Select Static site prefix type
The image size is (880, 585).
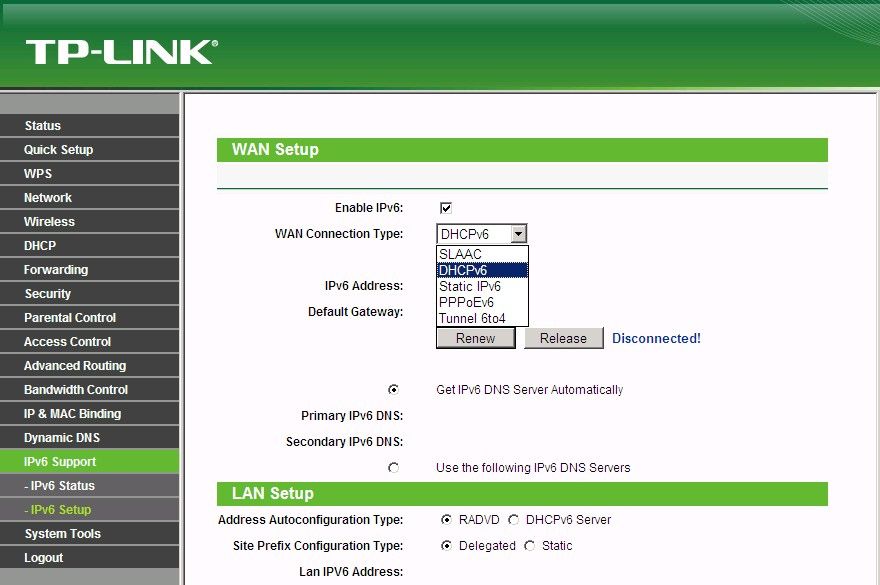[x=529, y=546]
